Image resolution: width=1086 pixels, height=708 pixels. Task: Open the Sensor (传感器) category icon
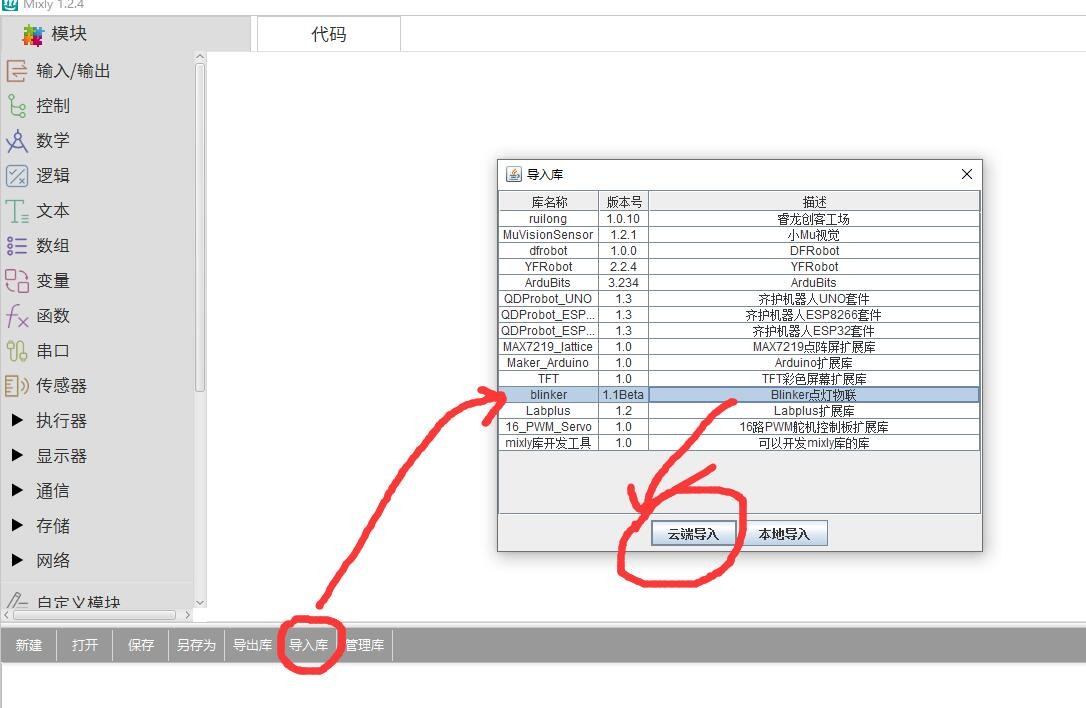click(x=17, y=386)
